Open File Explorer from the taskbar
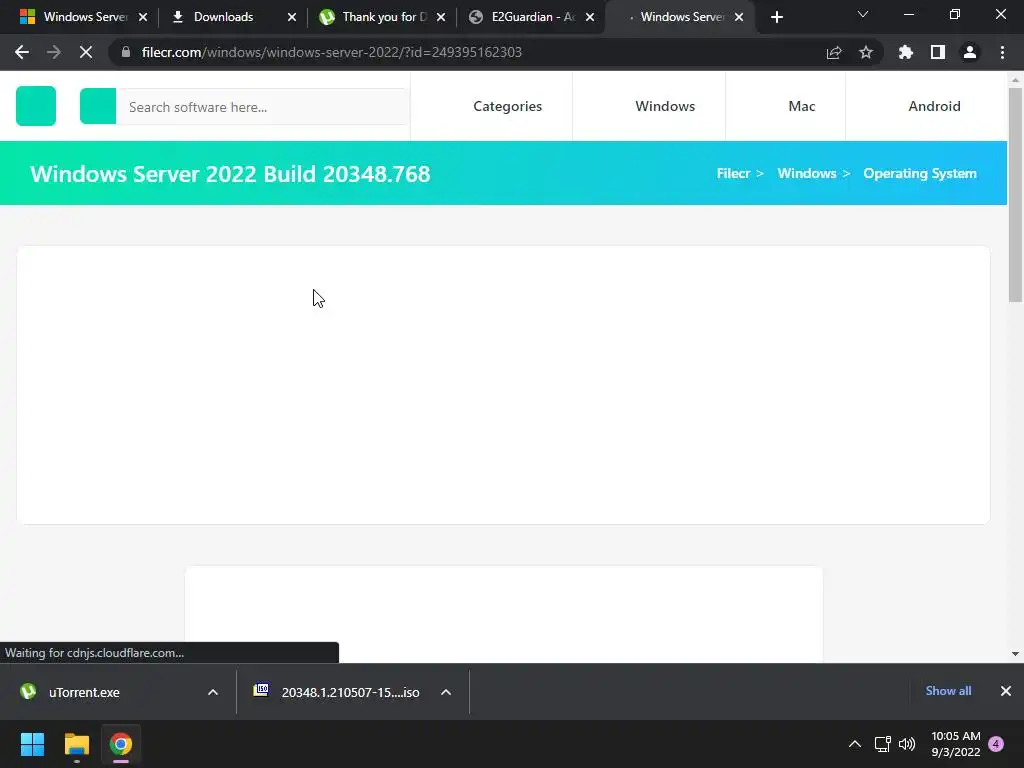 [76, 744]
